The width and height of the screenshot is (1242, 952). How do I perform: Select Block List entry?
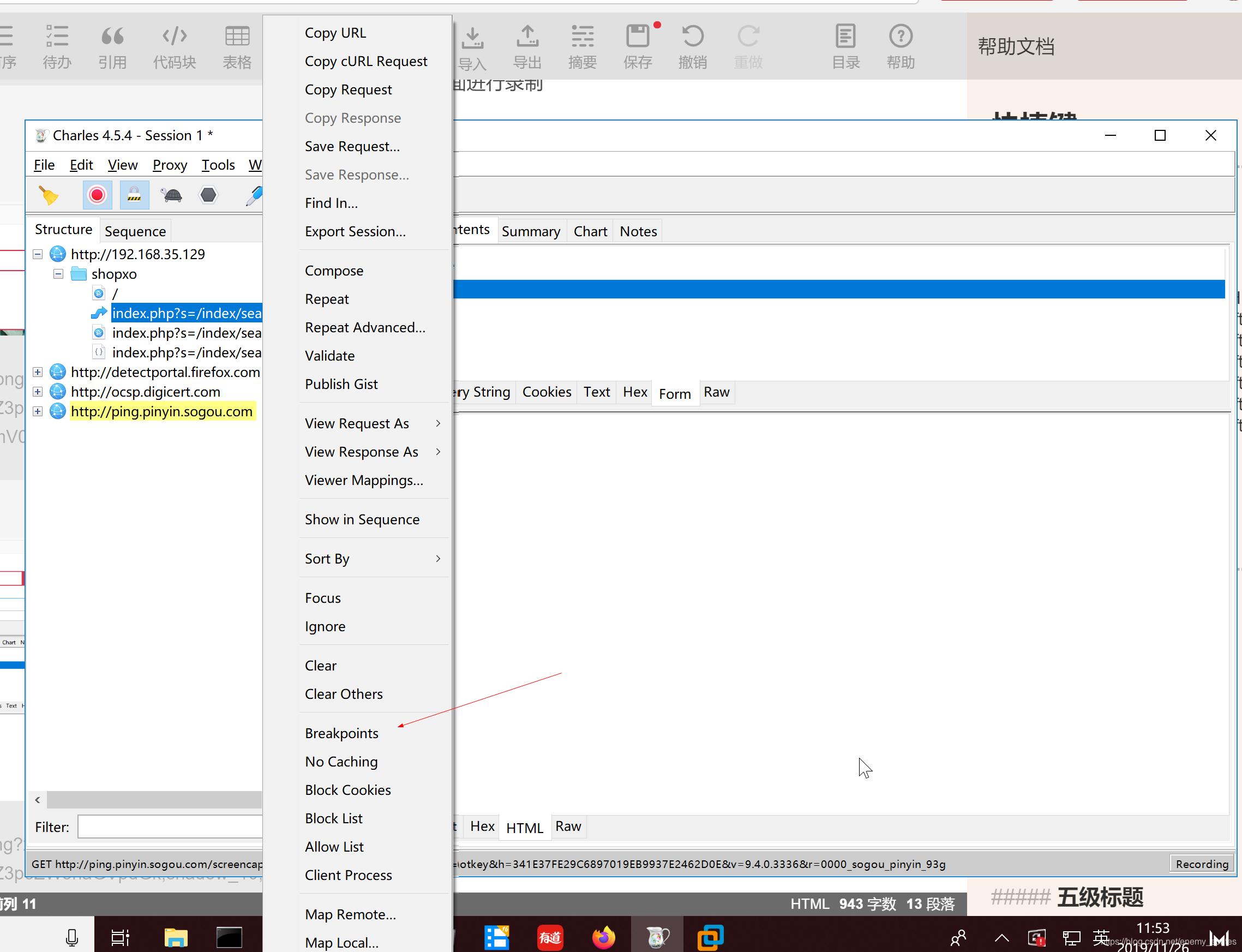333,818
